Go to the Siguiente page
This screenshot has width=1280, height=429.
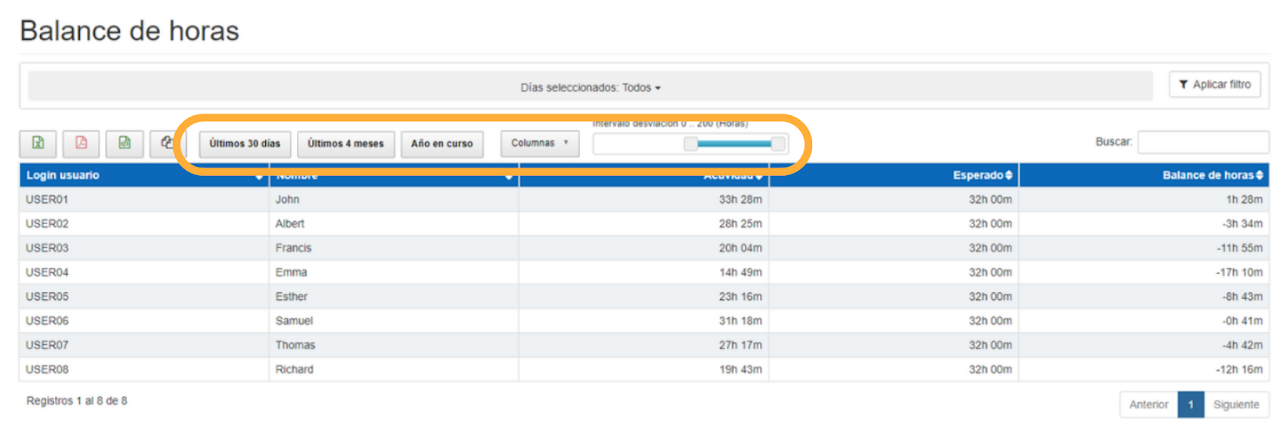tap(1237, 405)
